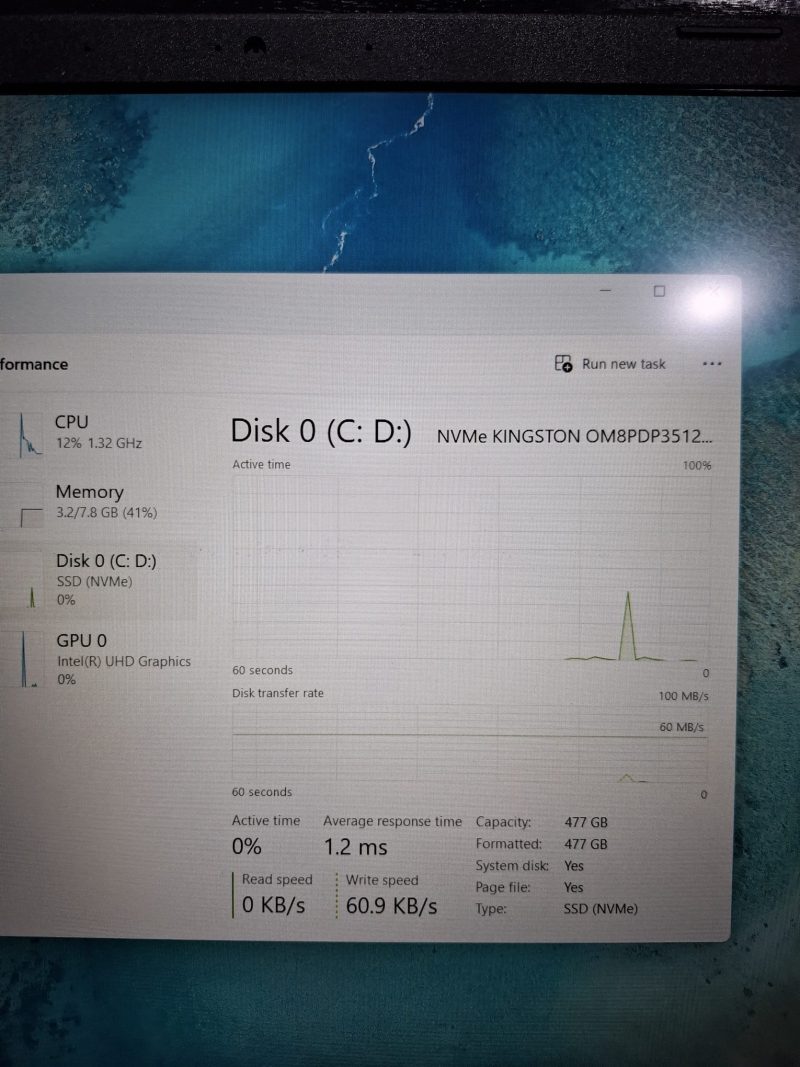
Task: Click the Performance page title
Action: 34,364
